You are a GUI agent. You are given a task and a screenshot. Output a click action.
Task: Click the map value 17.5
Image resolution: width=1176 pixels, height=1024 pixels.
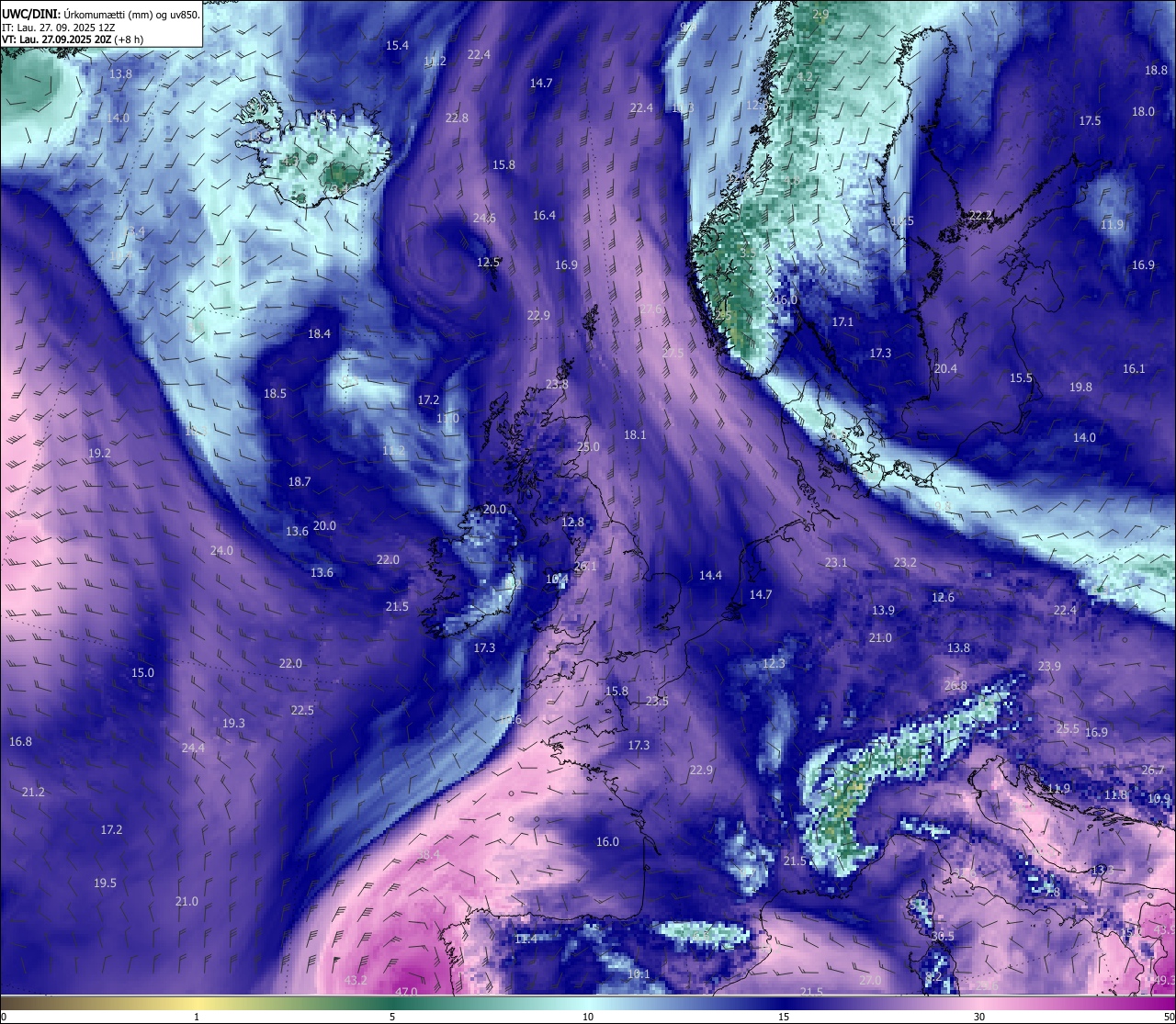[x=1090, y=120]
